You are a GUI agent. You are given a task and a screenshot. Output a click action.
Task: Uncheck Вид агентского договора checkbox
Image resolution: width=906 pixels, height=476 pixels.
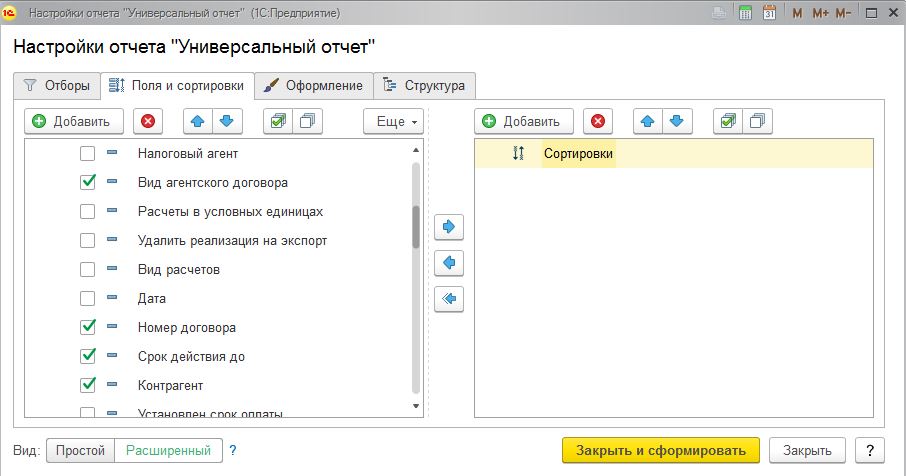pos(87,183)
